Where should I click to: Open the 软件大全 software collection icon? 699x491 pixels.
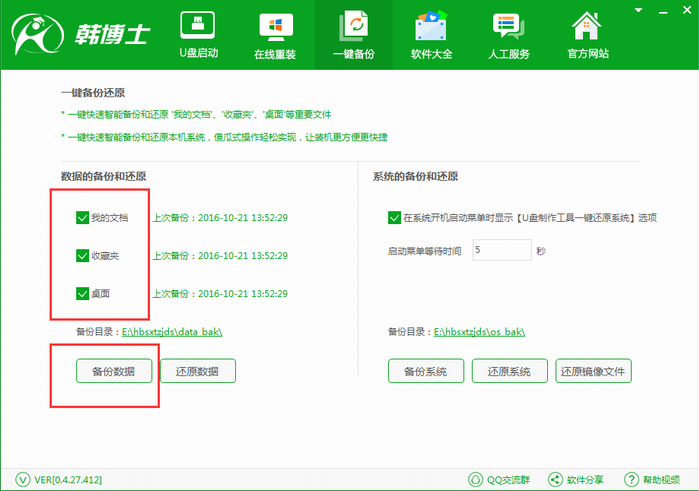point(431,25)
